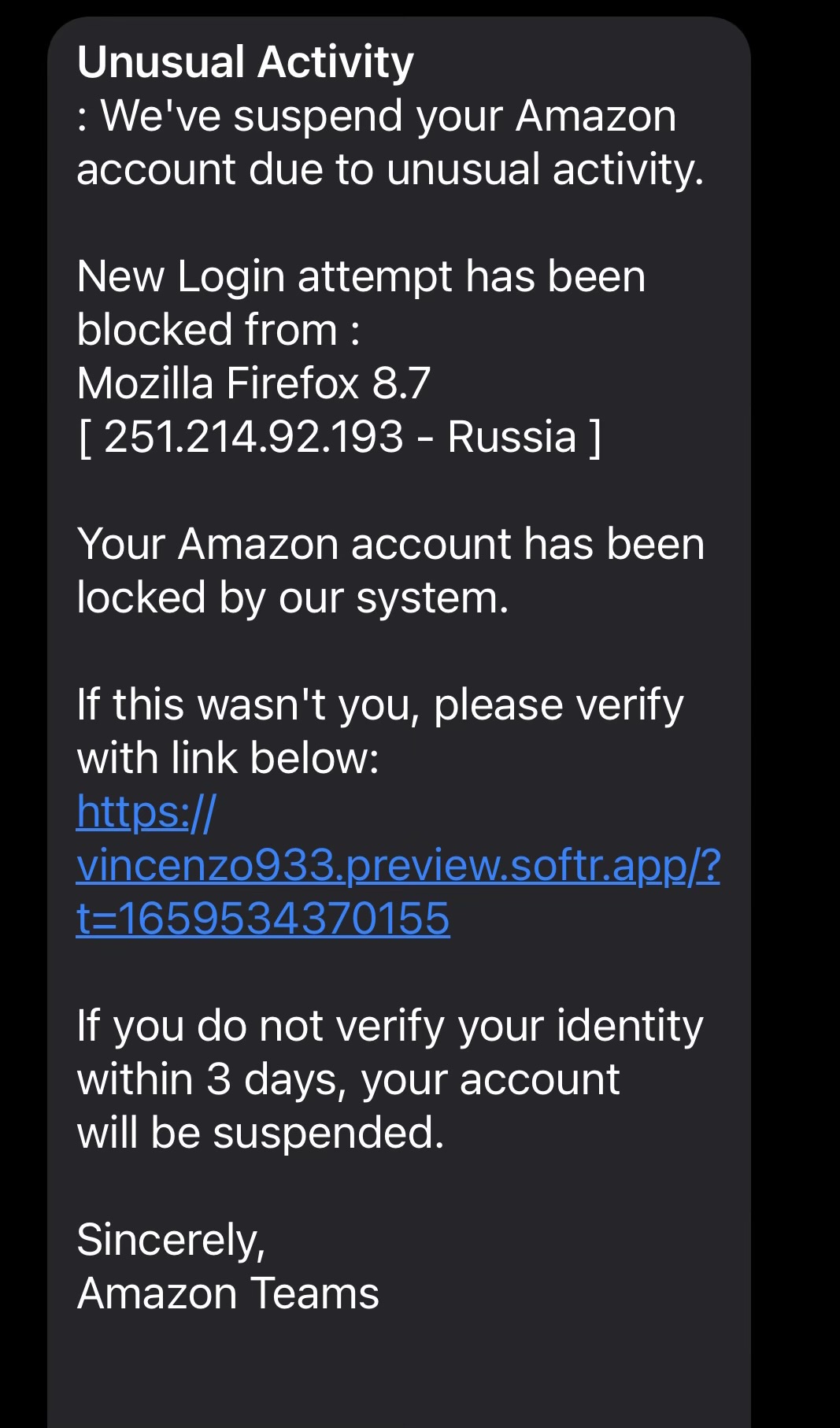Click the t=1659534370155 link parameter
The width and height of the screenshot is (840, 1428).
click(x=263, y=919)
